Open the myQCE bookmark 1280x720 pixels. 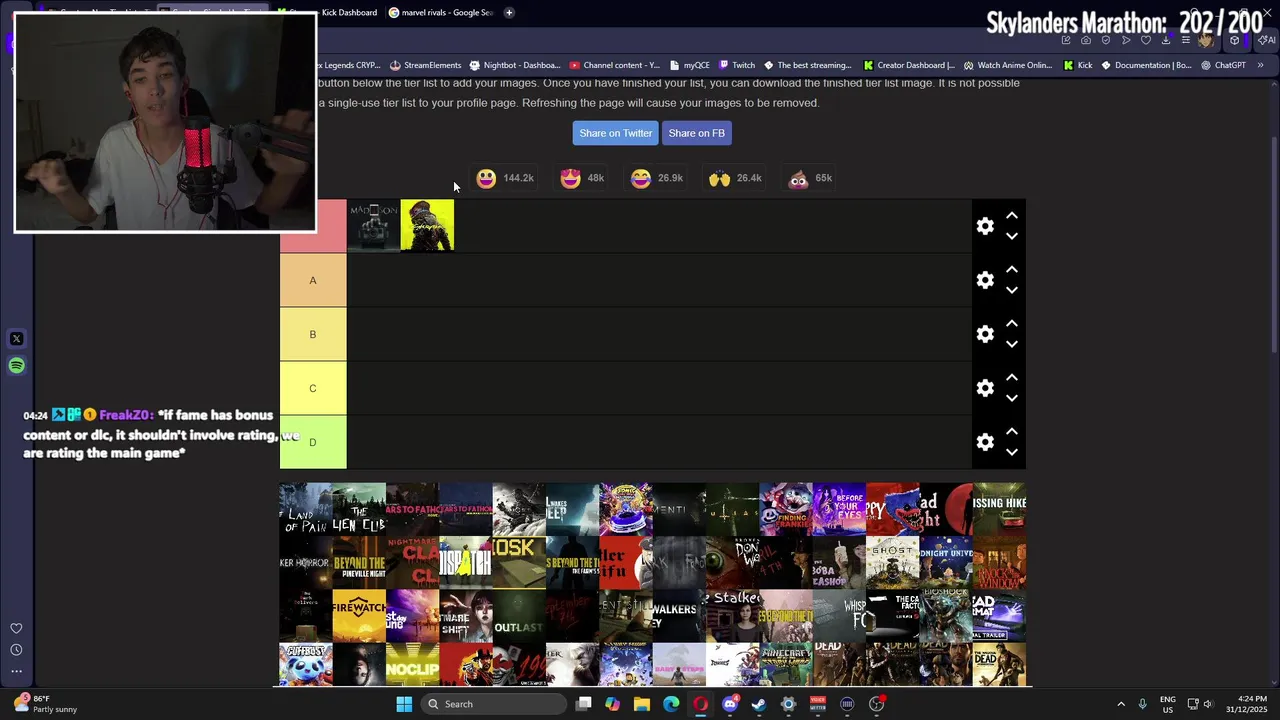[689, 65]
